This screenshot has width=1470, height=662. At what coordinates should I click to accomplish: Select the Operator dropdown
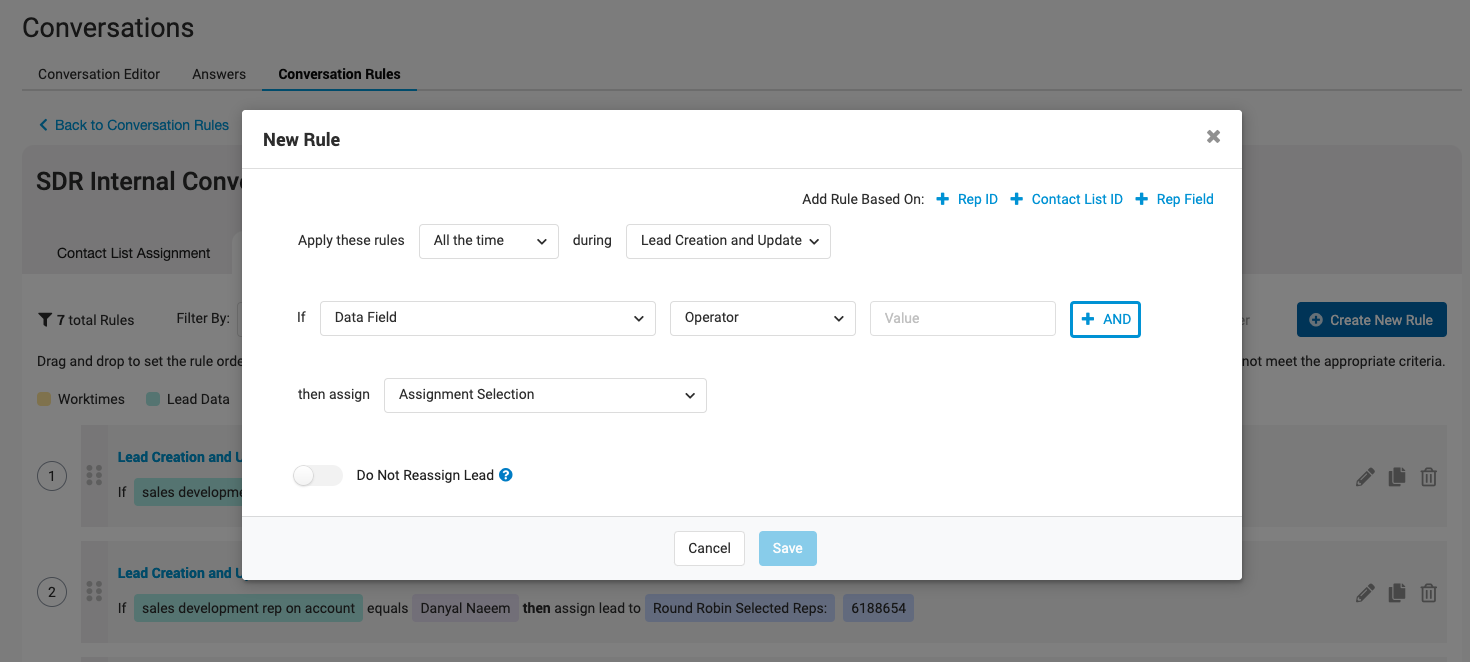(763, 318)
